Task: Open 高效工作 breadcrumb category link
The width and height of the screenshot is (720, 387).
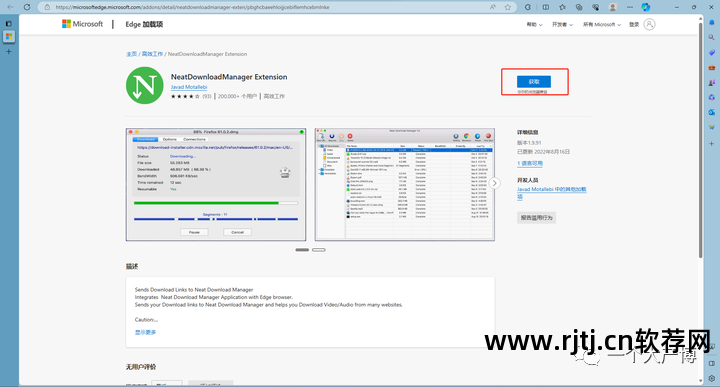Action: (x=152, y=54)
